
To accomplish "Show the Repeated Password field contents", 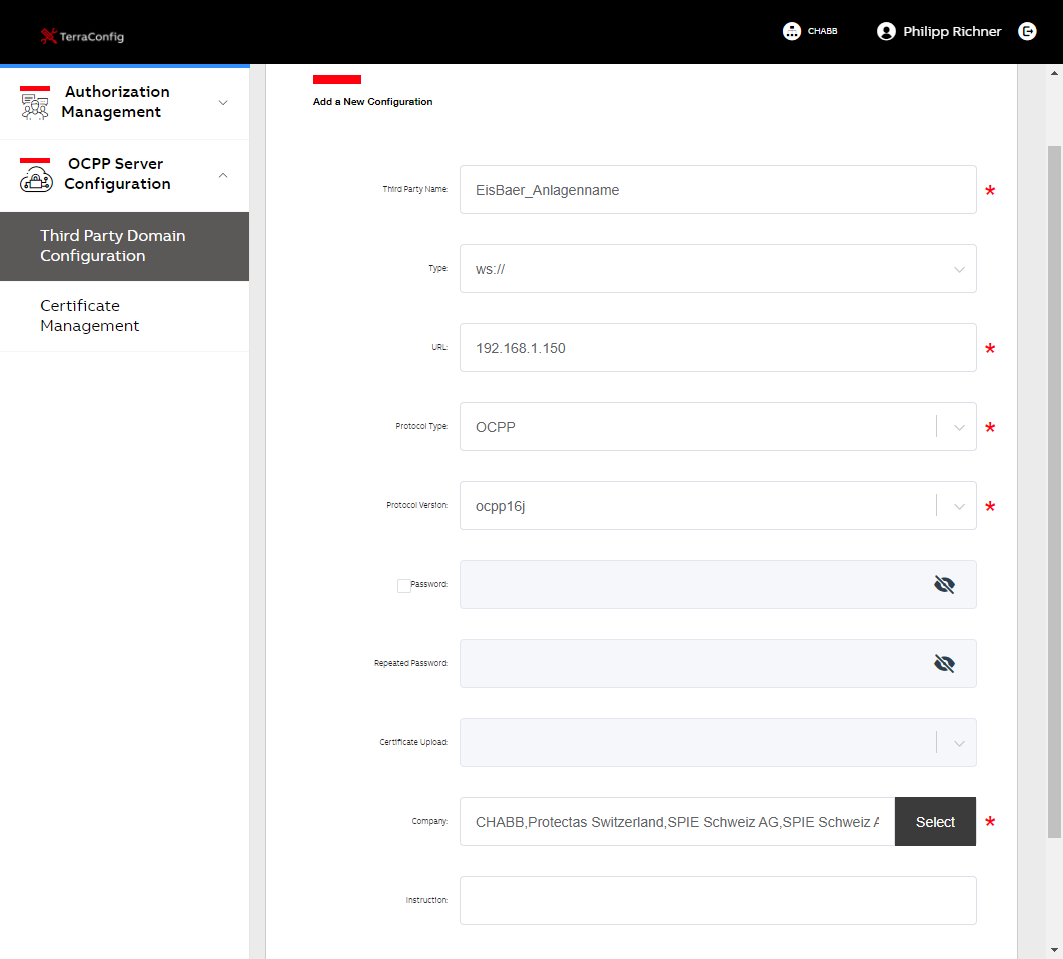I will tap(944, 664).
